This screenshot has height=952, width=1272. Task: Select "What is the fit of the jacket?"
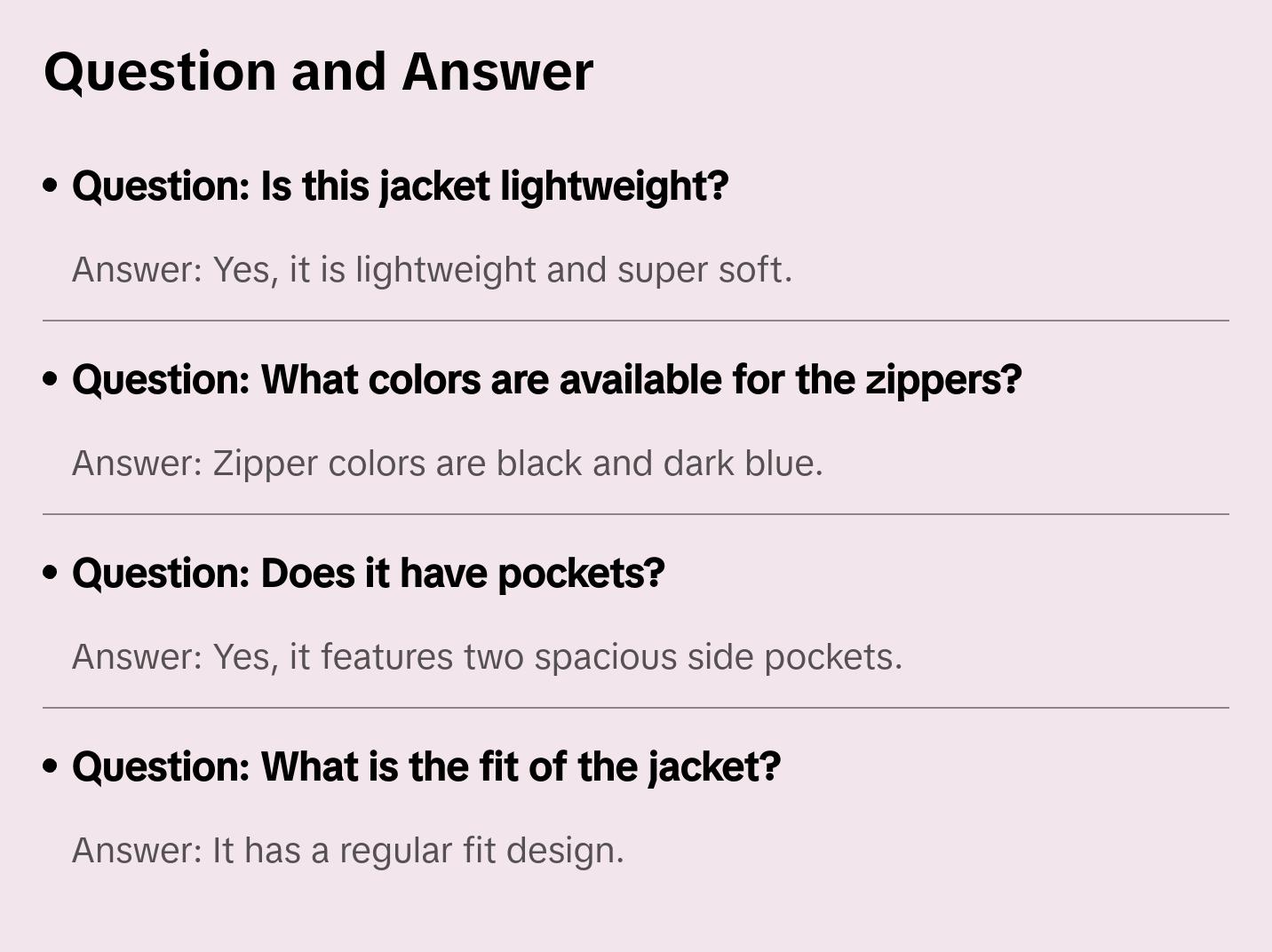426,767
